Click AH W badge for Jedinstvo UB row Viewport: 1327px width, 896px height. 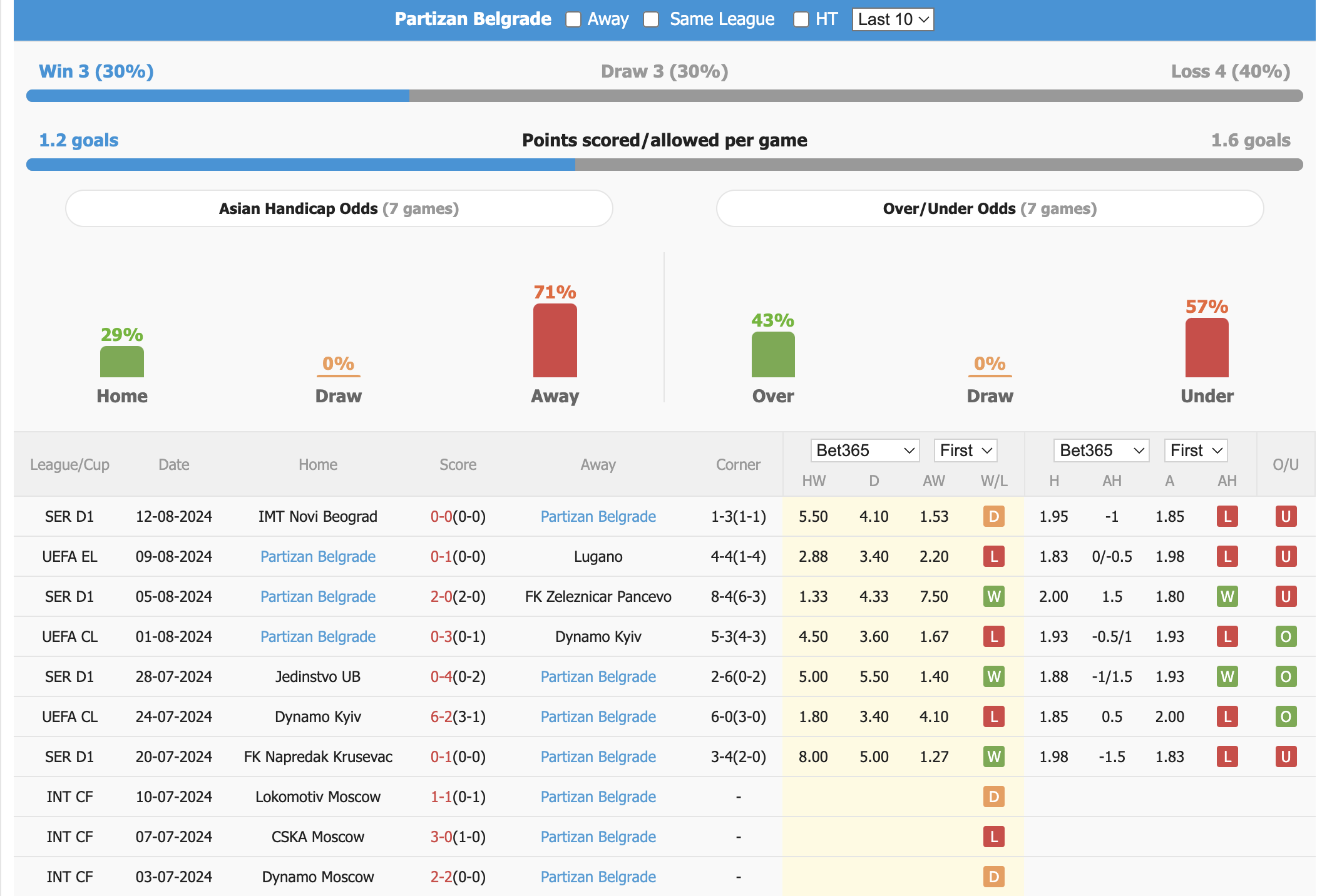(x=1227, y=676)
